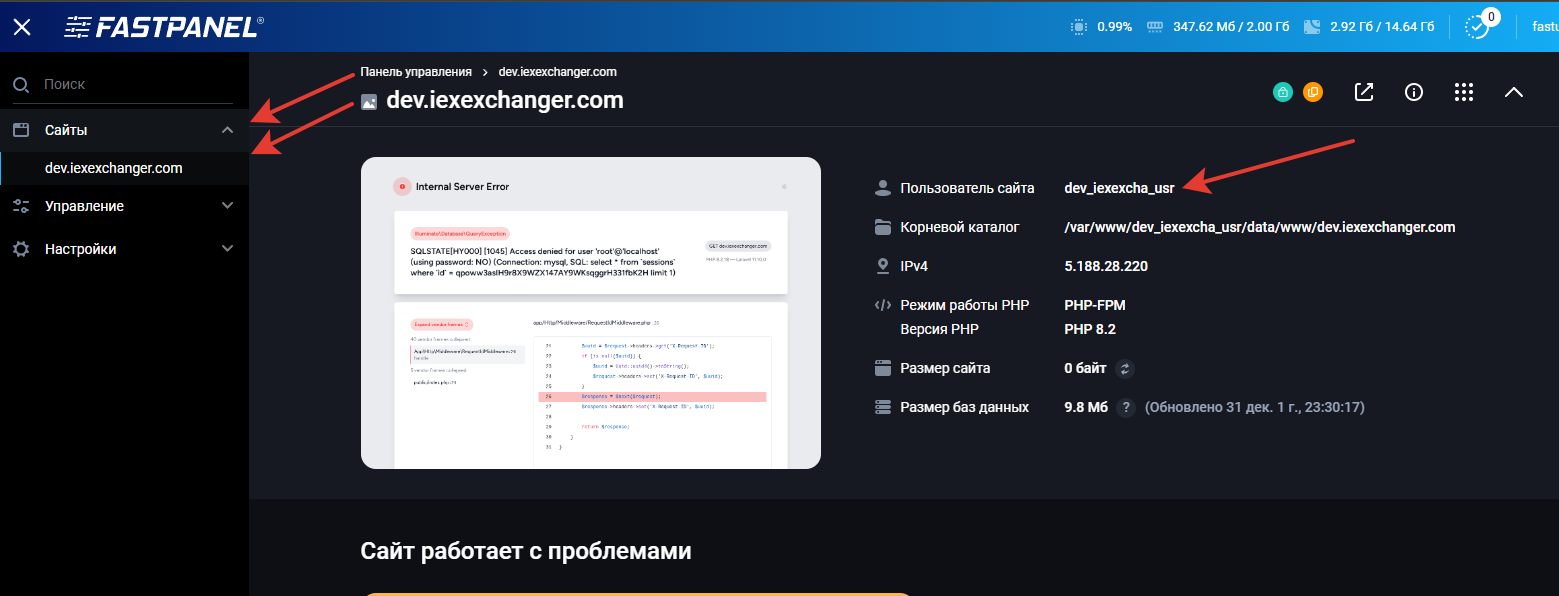Click the orange copy badge

[x=1312, y=92]
